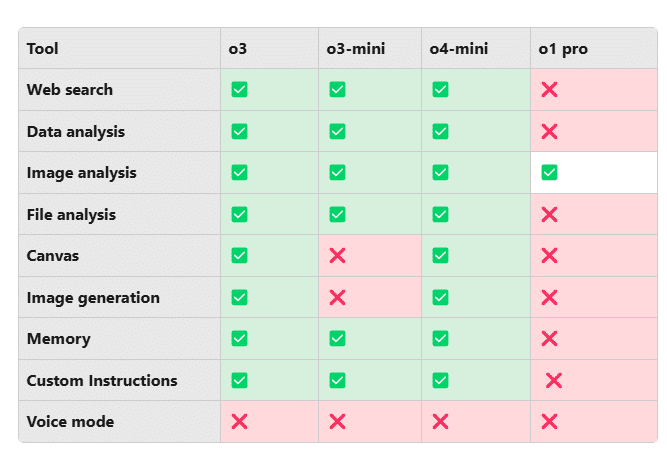Select the Image generation row label

(93, 297)
